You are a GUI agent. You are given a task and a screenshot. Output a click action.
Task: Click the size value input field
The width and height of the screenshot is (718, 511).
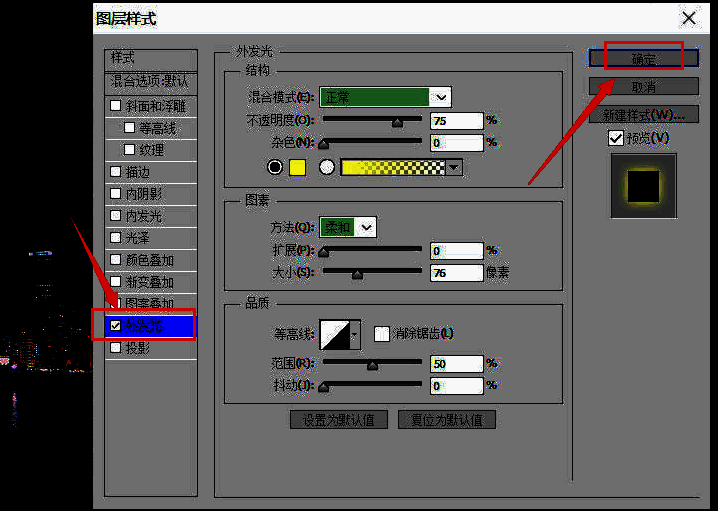click(455, 272)
